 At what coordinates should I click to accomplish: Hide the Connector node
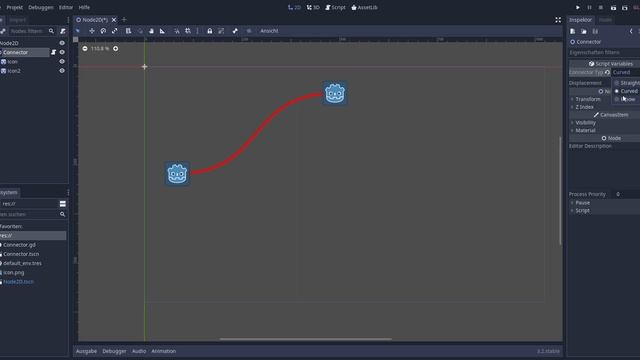coord(62,52)
